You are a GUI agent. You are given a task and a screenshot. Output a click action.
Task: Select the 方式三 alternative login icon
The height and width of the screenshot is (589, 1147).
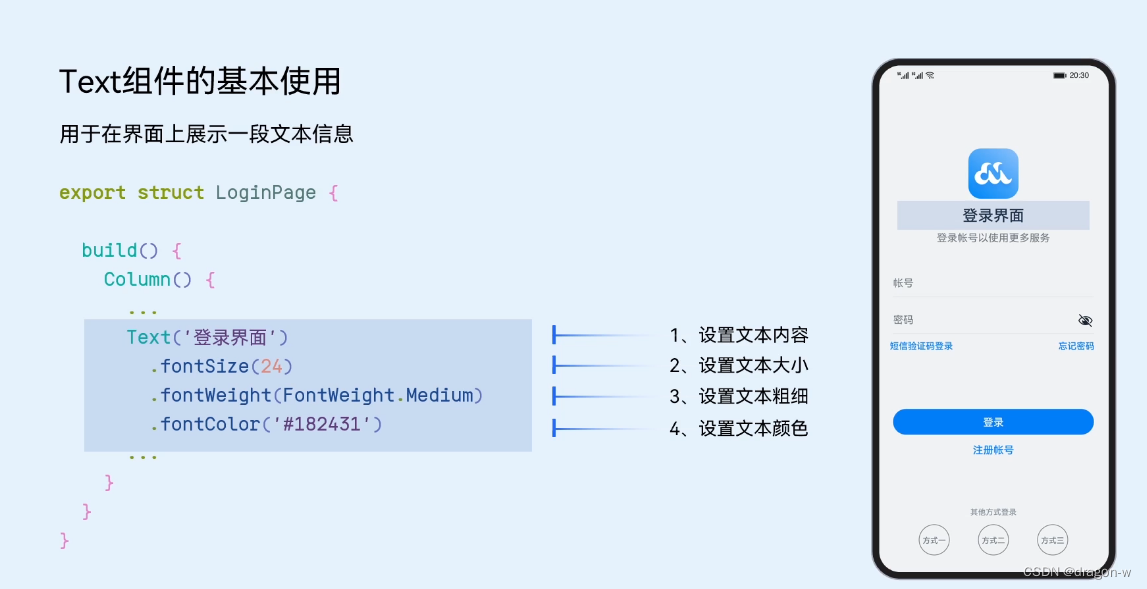coord(1053,539)
